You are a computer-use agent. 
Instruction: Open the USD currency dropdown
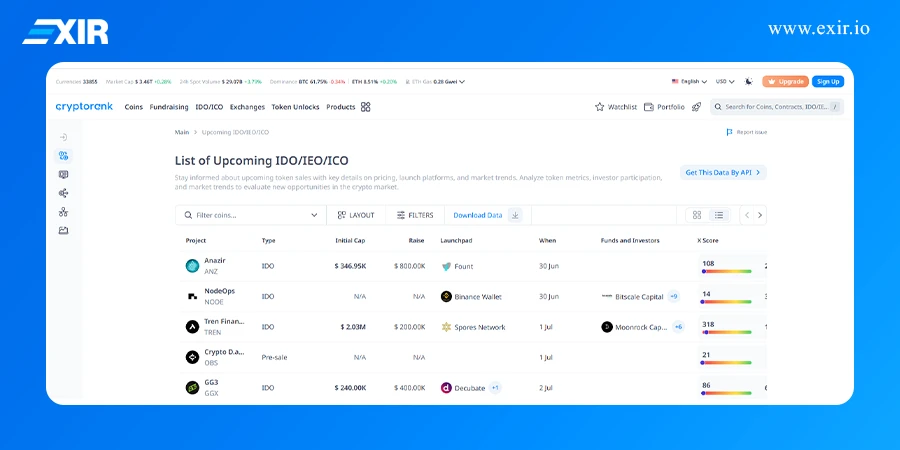point(723,81)
